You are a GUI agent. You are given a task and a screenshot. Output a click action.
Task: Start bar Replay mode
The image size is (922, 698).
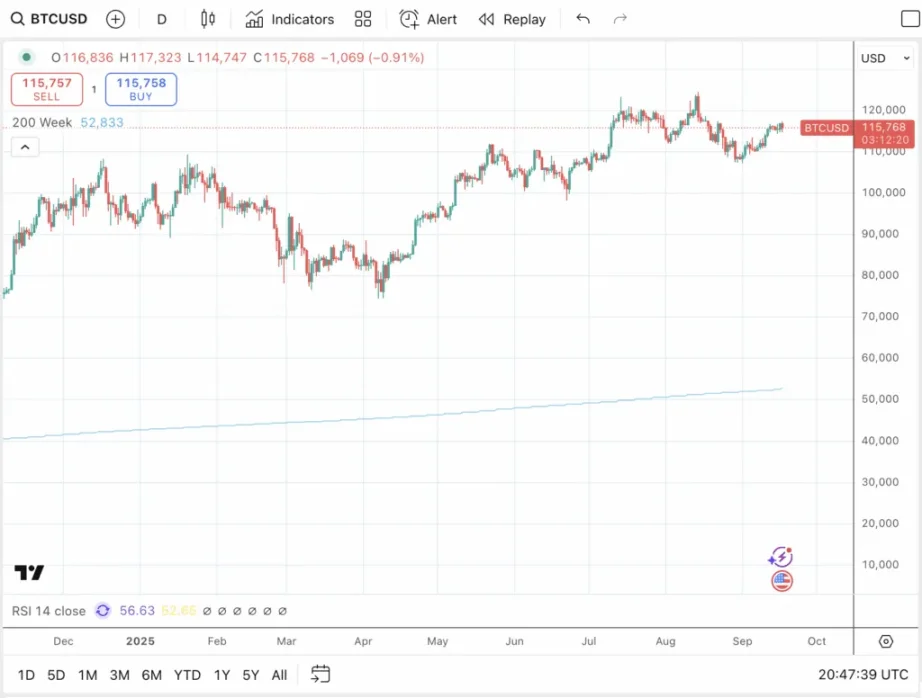click(x=512, y=19)
